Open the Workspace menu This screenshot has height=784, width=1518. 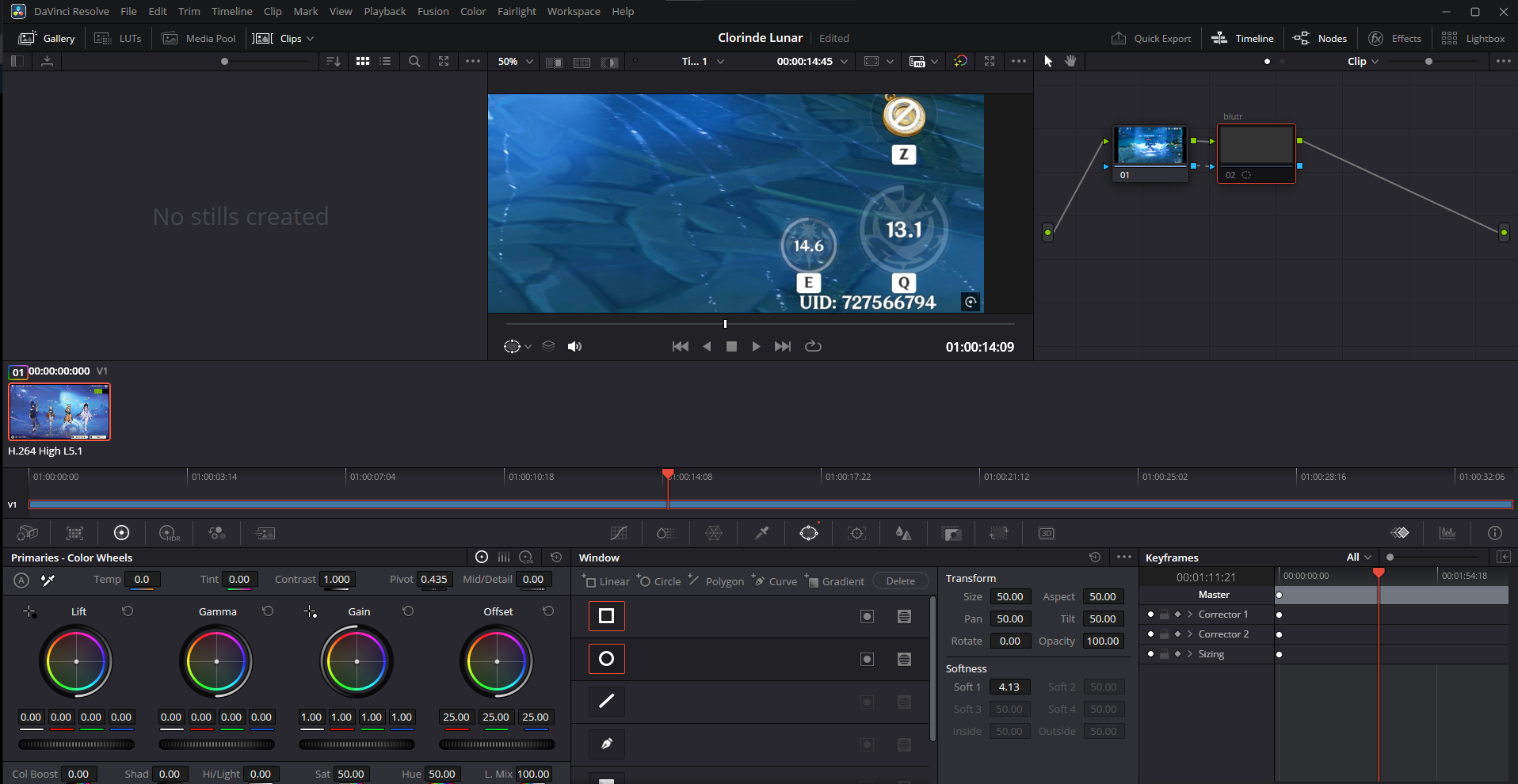(x=574, y=11)
